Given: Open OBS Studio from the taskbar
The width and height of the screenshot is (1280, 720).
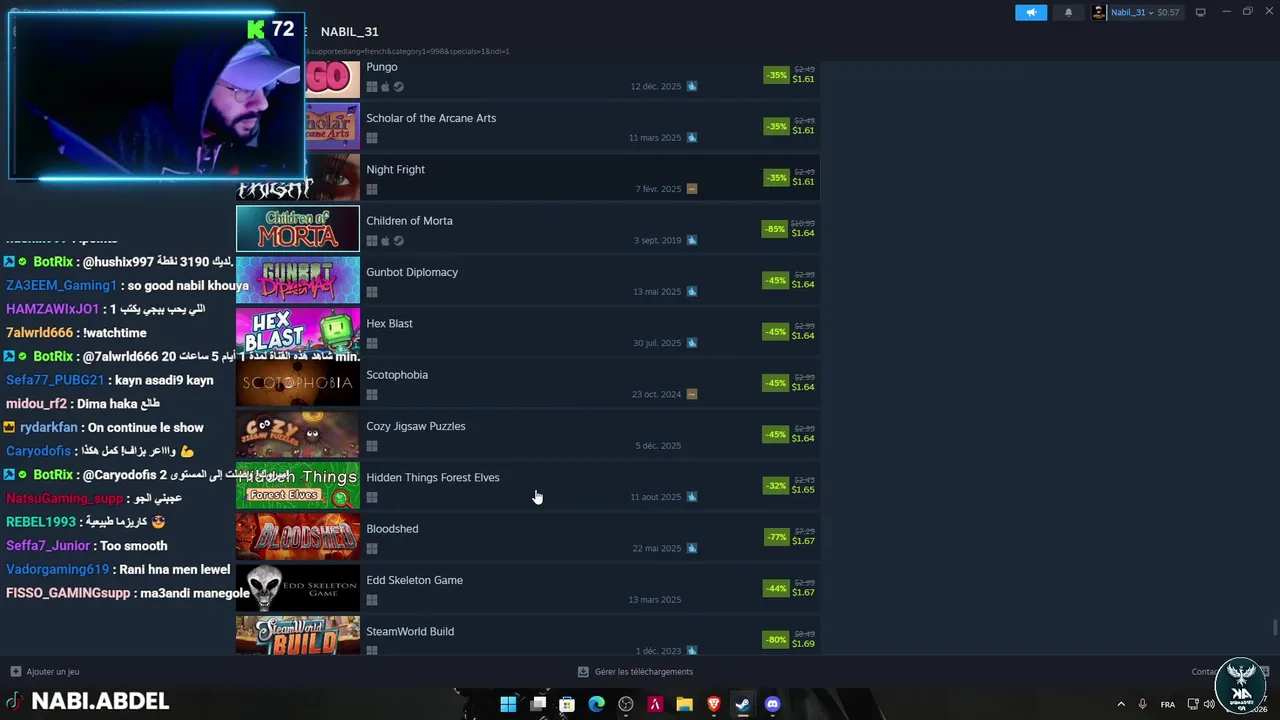Looking at the screenshot, I should click(x=626, y=704).
